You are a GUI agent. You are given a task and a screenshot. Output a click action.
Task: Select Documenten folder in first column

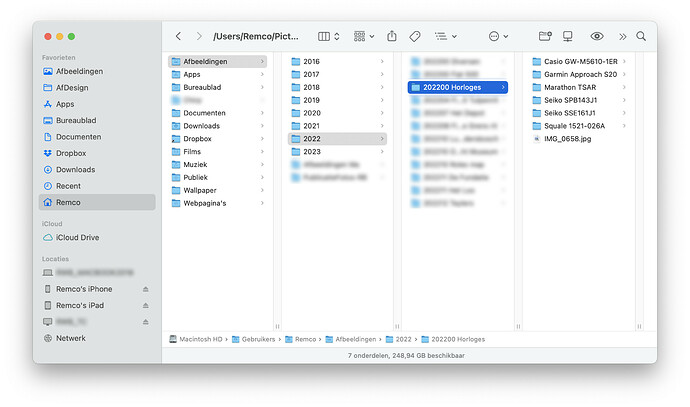tap(217, 113)
